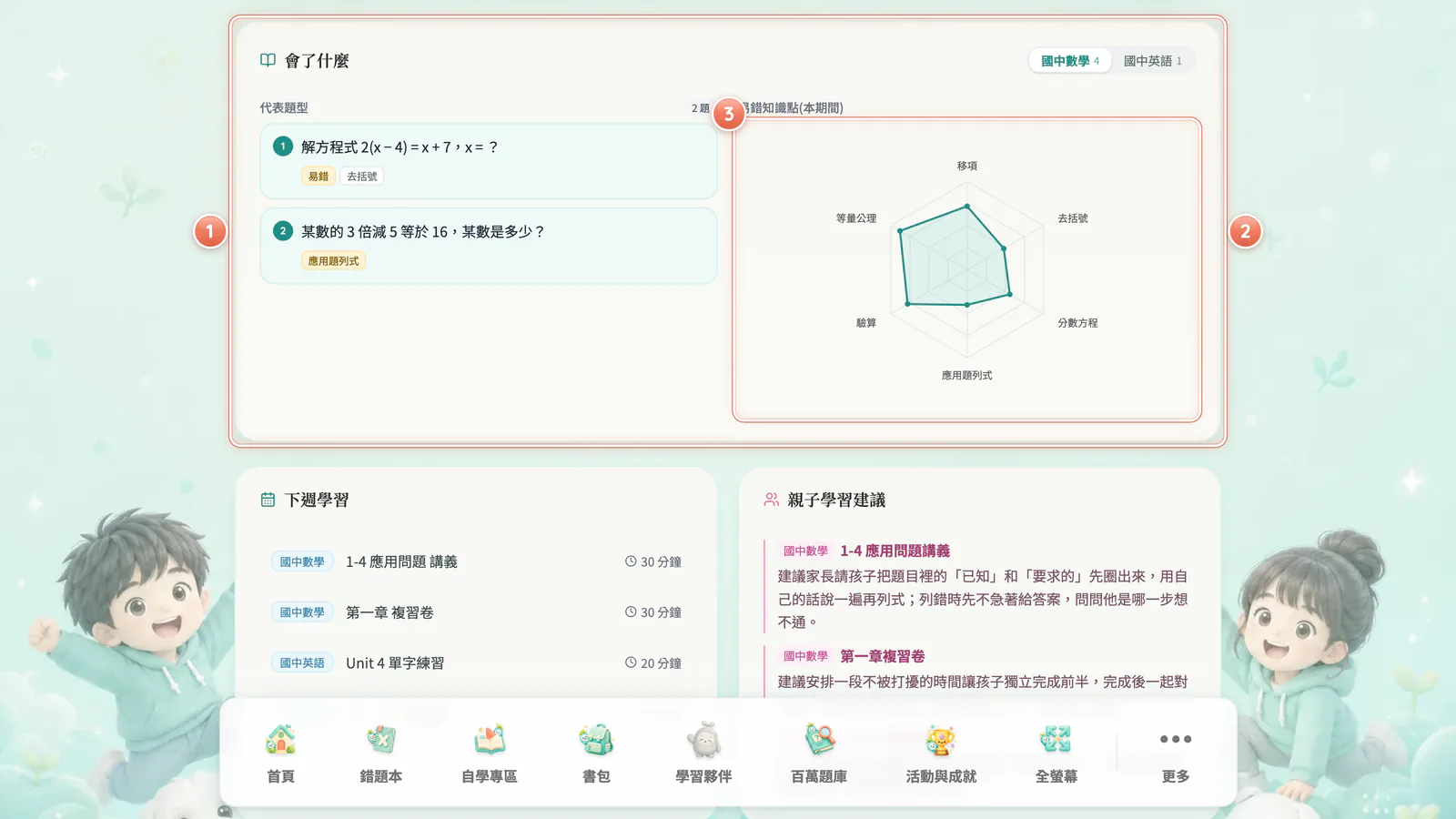Click the 分數方程 radar chart label

point(1077,323)
